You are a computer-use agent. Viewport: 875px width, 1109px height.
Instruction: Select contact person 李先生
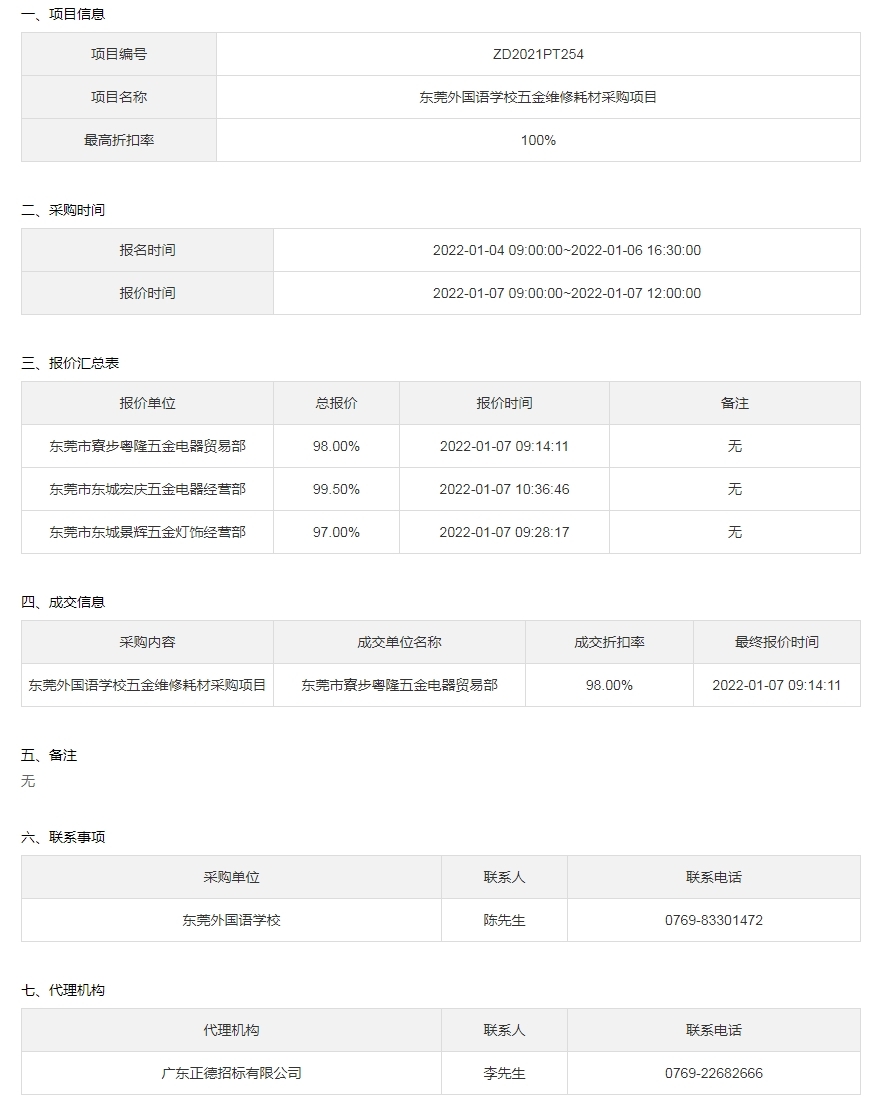[504, 1074]
